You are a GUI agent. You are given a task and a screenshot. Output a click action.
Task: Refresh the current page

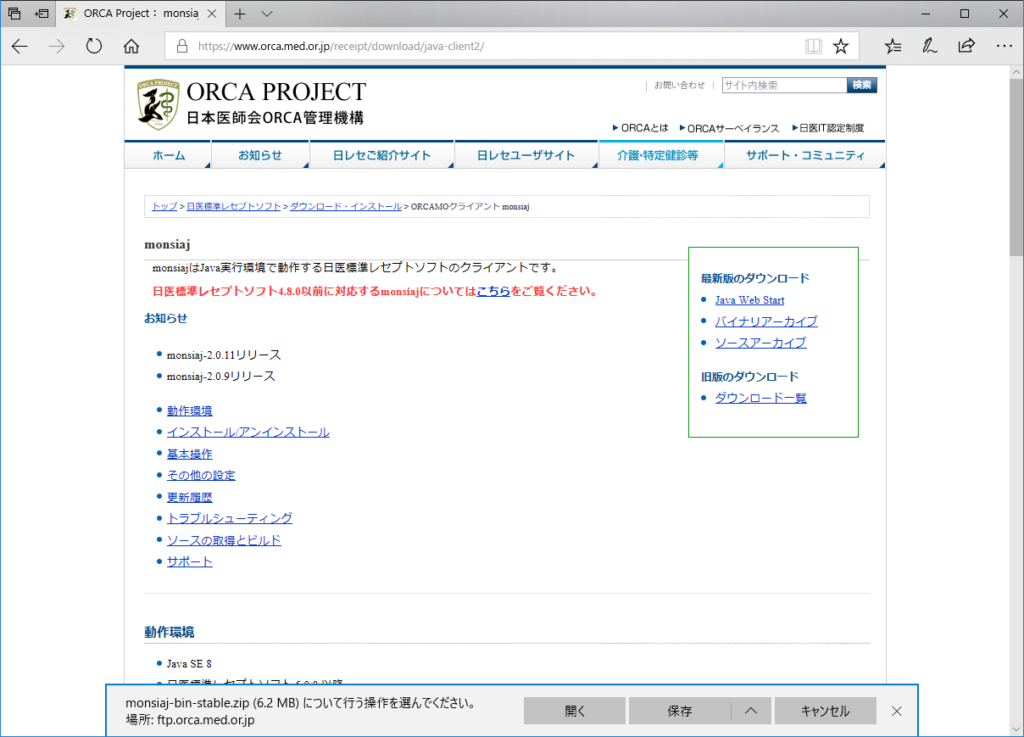pyautogui.click(x=94, y=46)
